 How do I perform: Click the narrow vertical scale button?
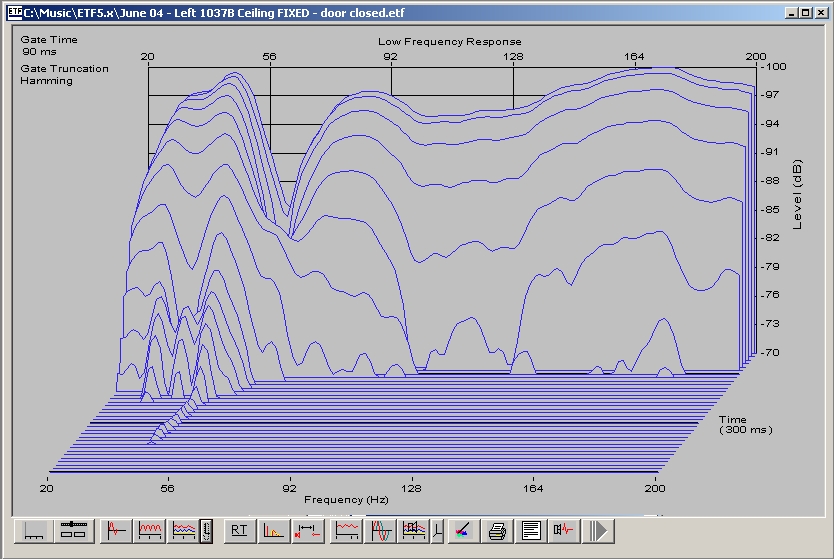(206, 530)
